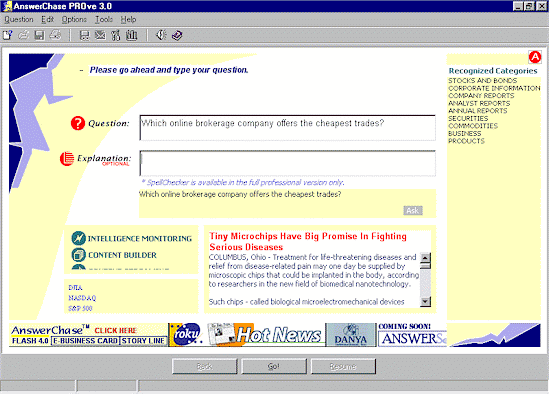Screen dimensions: 550x394
Task: Click the speaker sound toolbar icon
Action: (161, 35)
